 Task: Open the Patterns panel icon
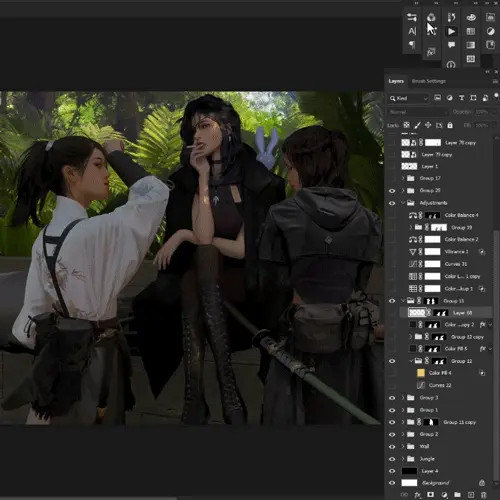[x=471, y=59]
